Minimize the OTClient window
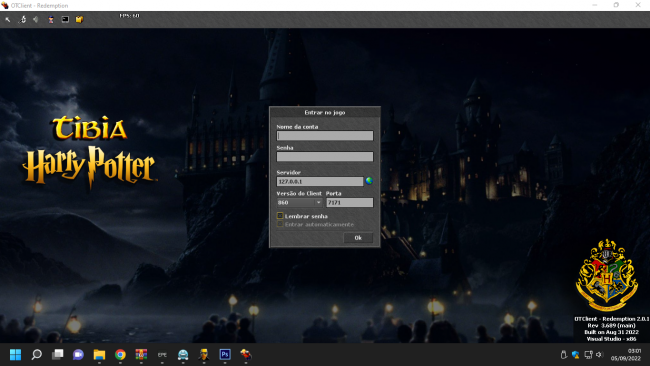 click(594, 5)
